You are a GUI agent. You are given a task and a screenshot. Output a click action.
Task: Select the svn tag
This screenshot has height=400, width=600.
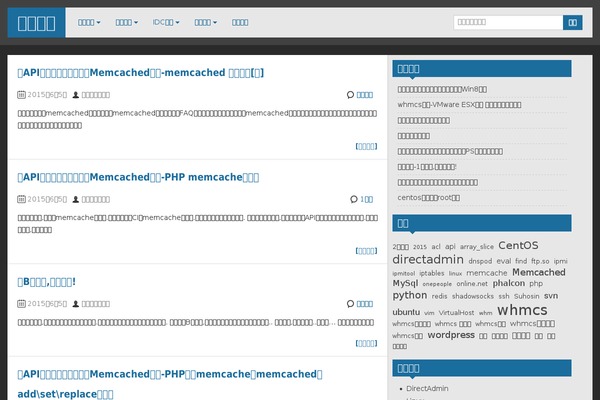click(x=551, y=296)
